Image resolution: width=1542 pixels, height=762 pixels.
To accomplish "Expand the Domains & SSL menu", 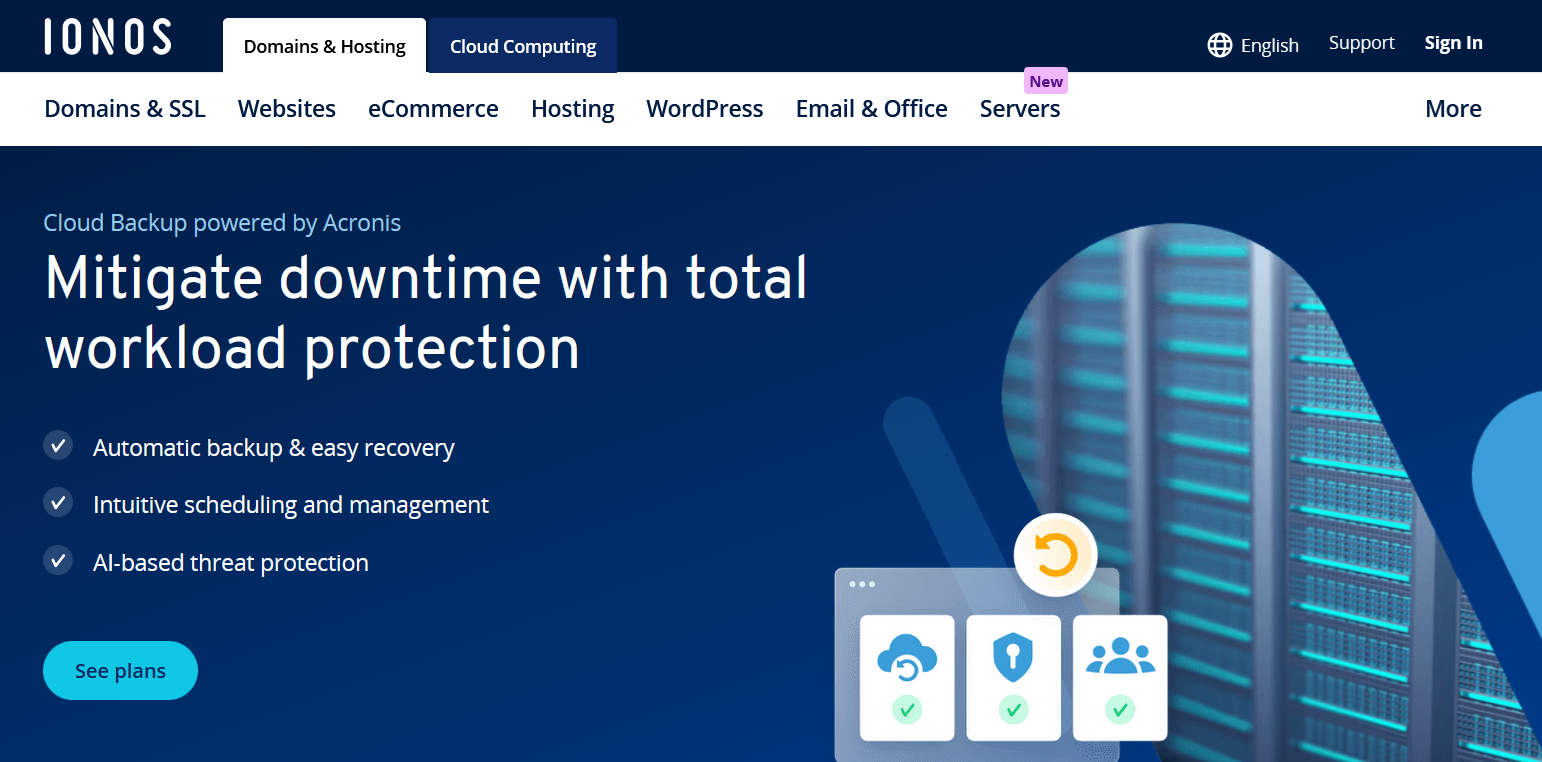I will [x=125, y=109].
